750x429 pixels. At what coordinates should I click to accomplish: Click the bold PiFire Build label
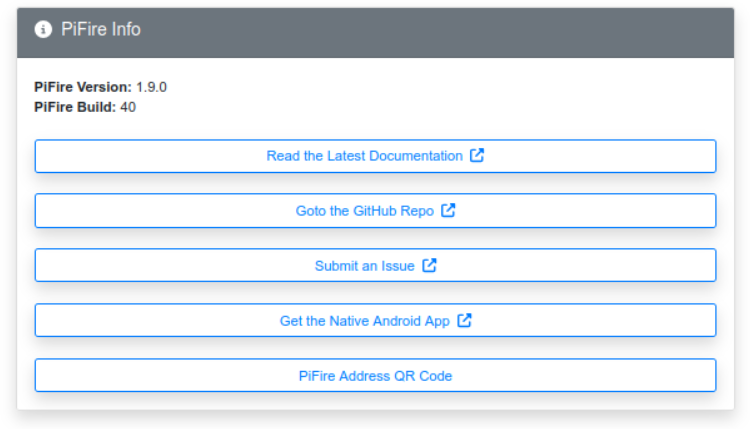pyautogui.click(x=75, y=107)
